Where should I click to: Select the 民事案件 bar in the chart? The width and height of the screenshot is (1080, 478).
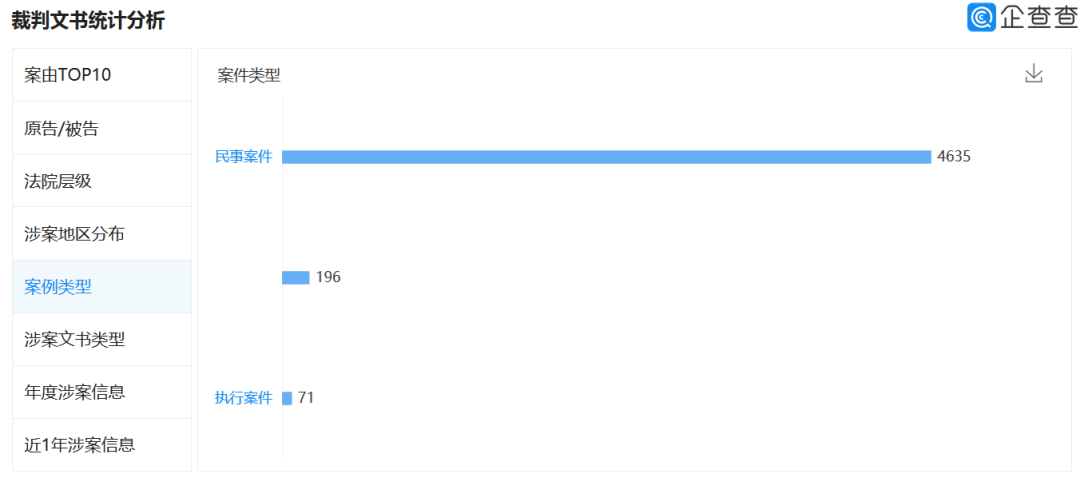coord(606,157)
